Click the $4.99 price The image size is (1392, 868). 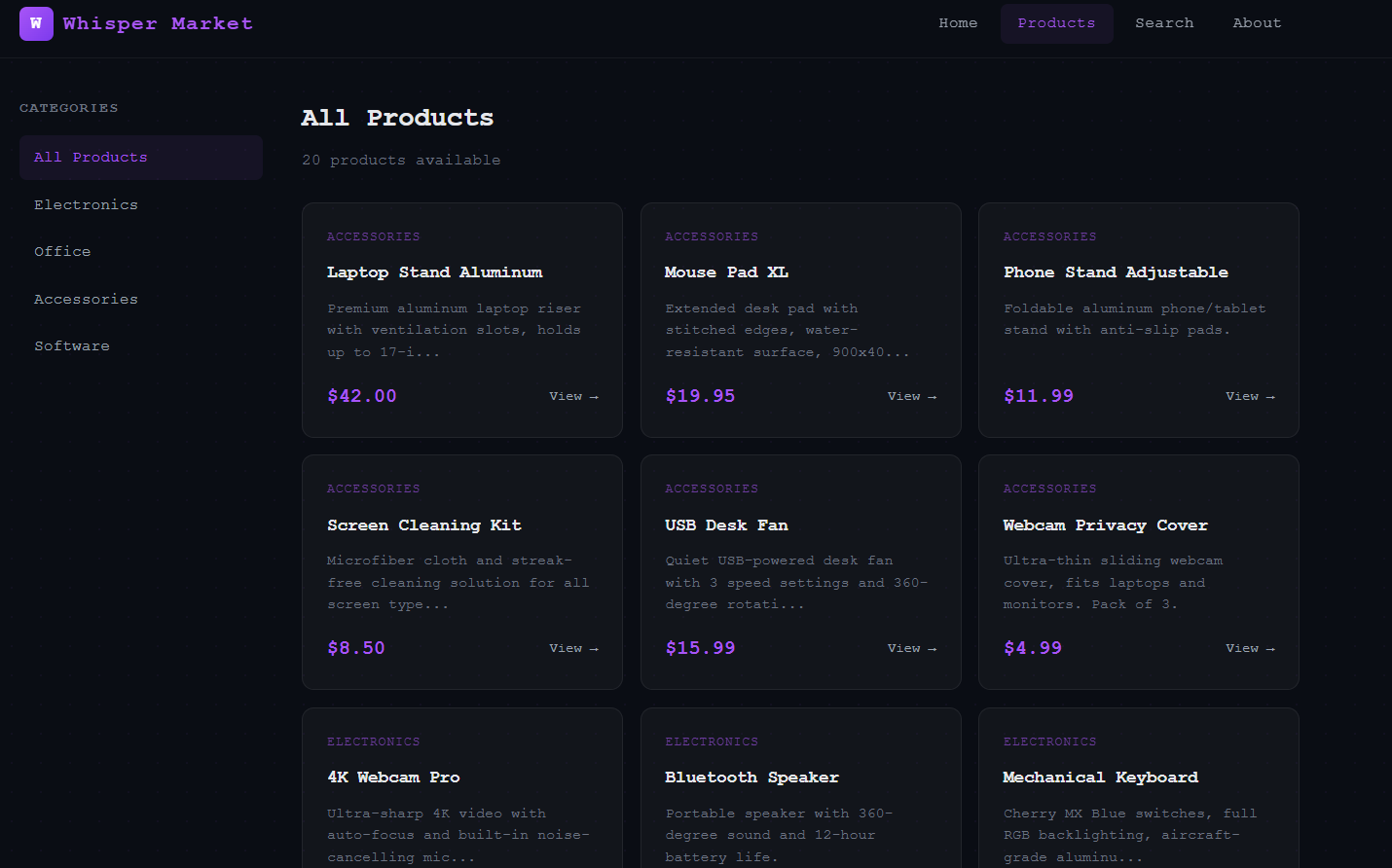pyautogui.click(x=1033, y=648)
